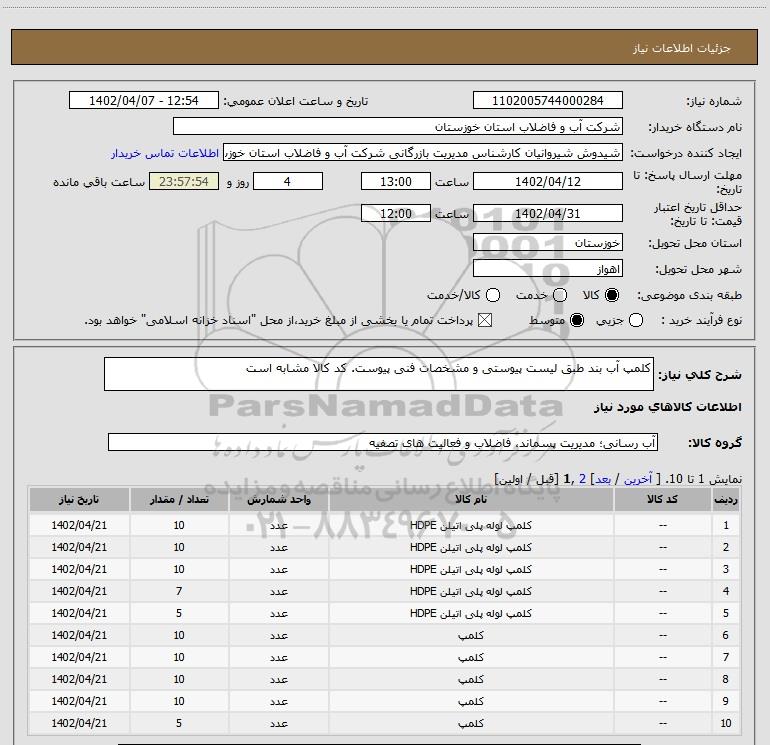Click the response deadline date 1402/04/12
The width and height of the screenshot is (770, 745).
548,181
